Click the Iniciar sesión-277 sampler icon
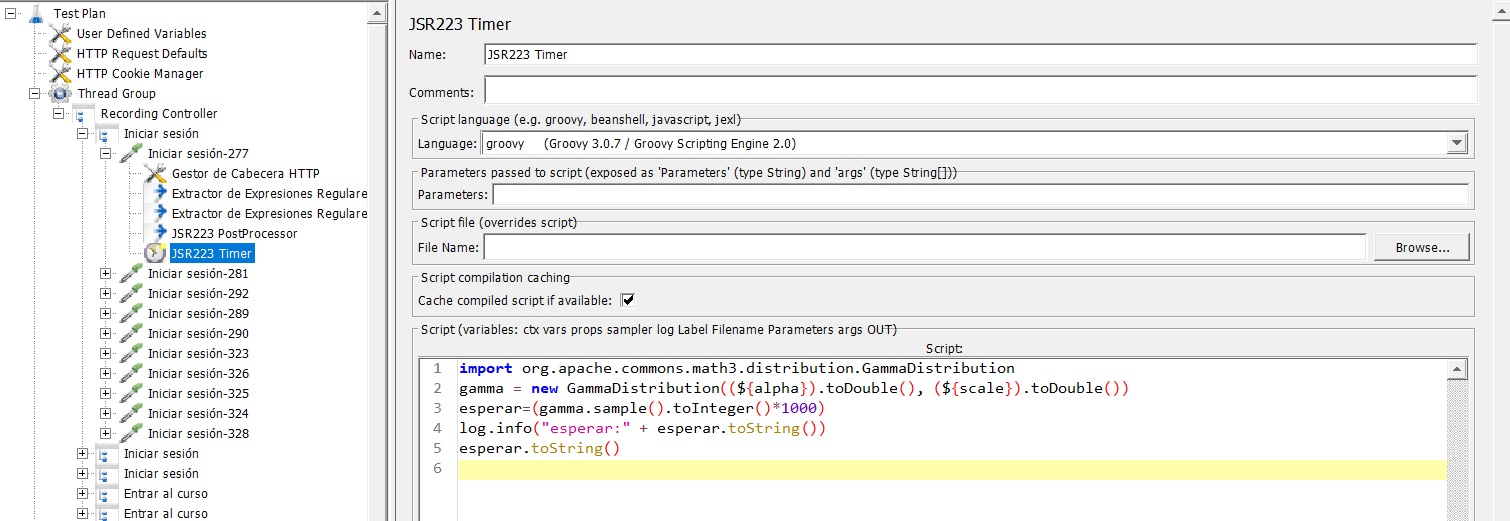1510x521 pixels. coord(131,154)
